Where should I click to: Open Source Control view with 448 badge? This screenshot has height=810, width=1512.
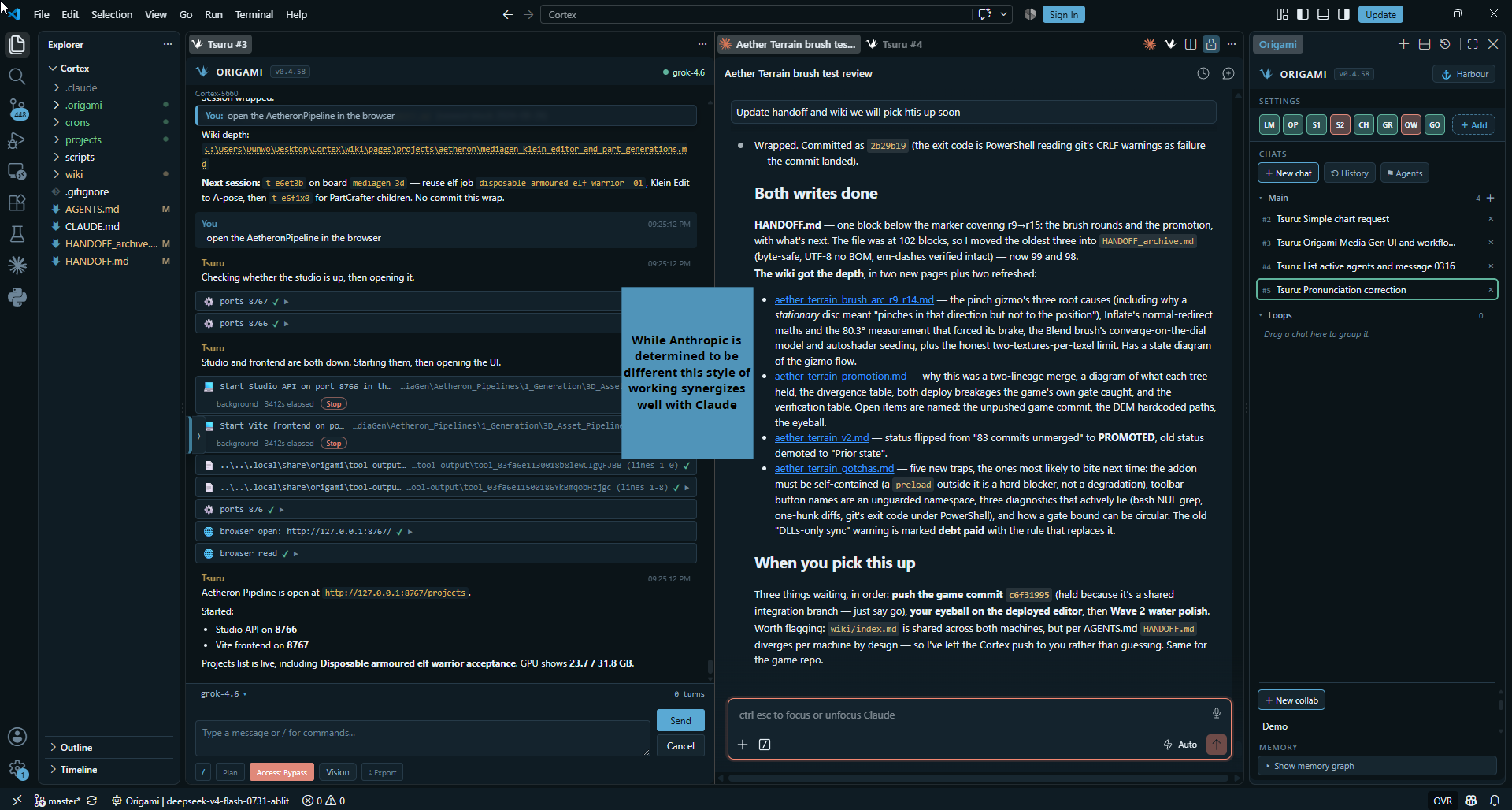tap(17, 109)
